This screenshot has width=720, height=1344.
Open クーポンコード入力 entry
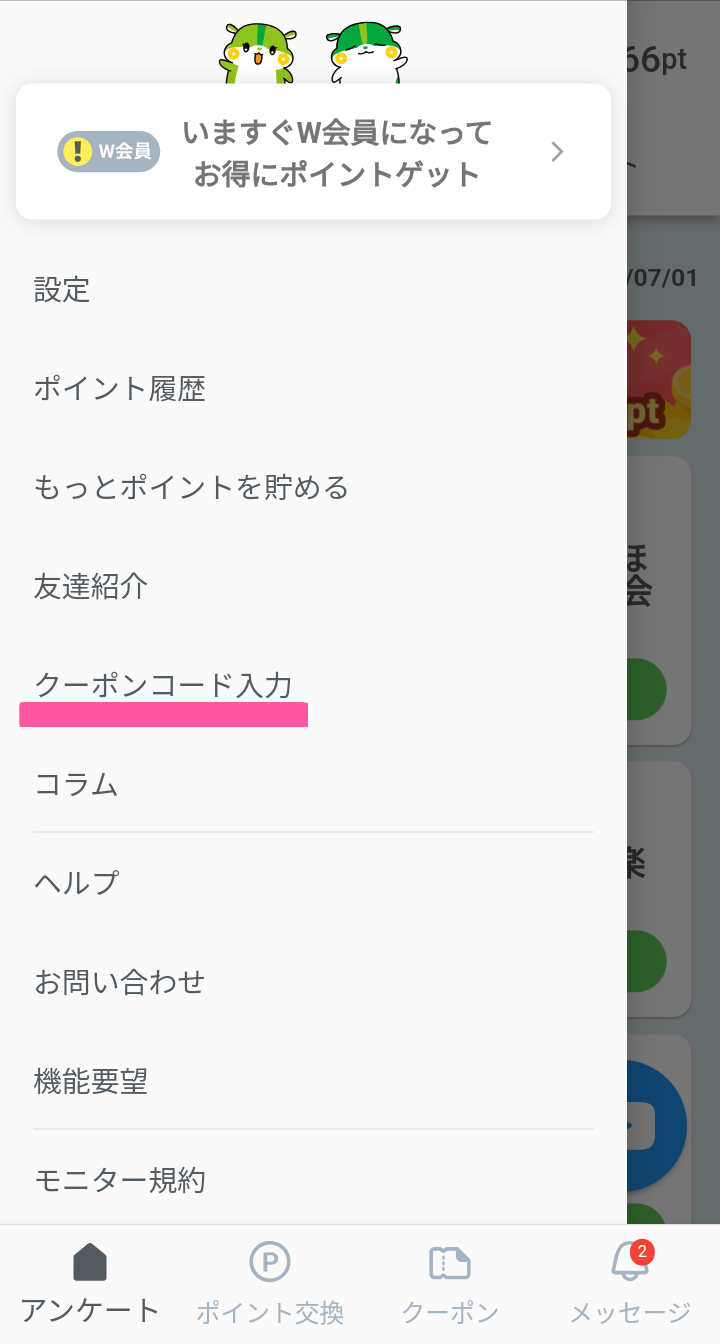(163, 686)
